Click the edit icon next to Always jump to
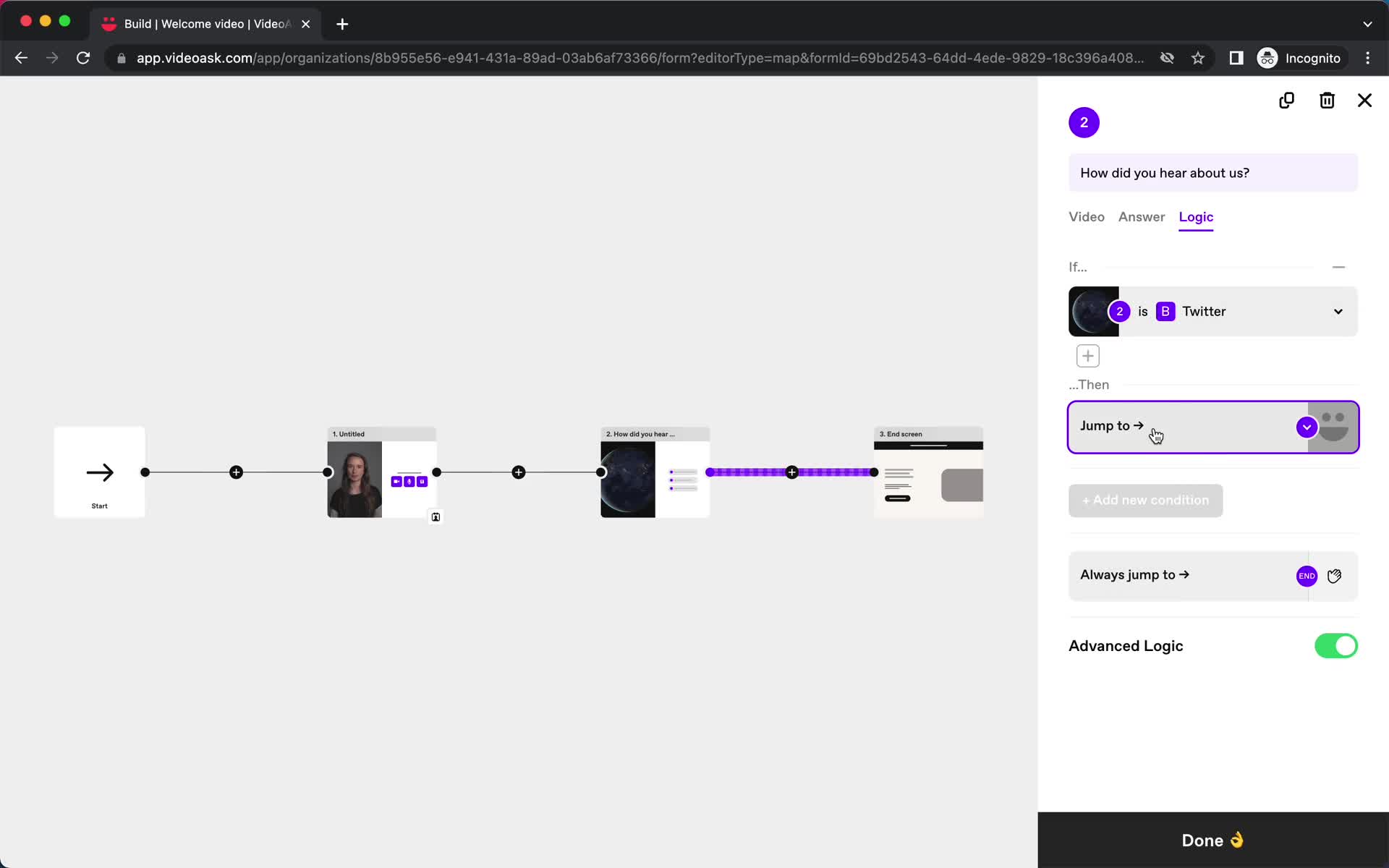 pos(1335,575)
